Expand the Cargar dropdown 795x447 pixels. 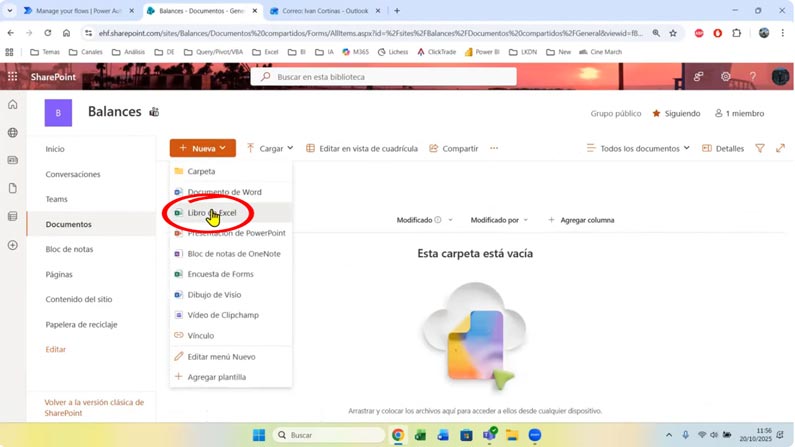(270, 148)
